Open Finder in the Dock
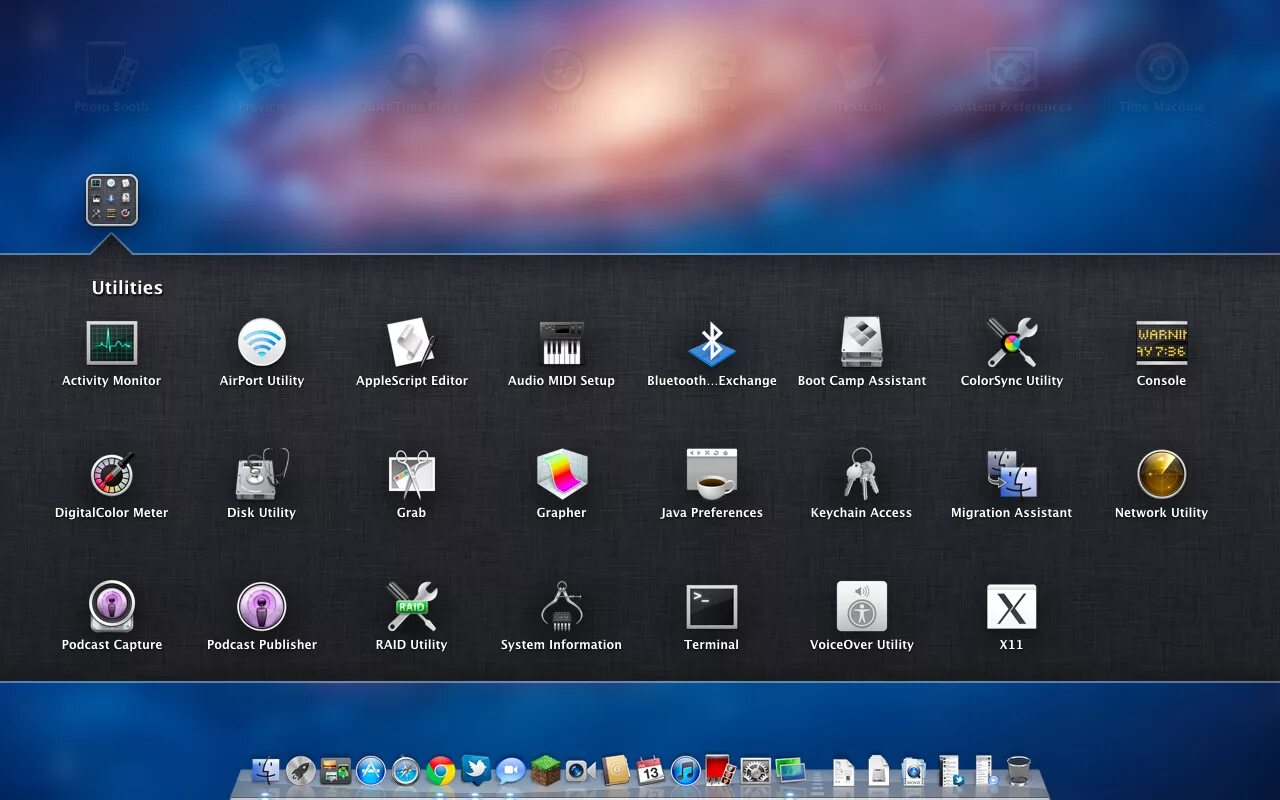The width and height of the screenshot is (1280, 800). click(x=266, y=771)
